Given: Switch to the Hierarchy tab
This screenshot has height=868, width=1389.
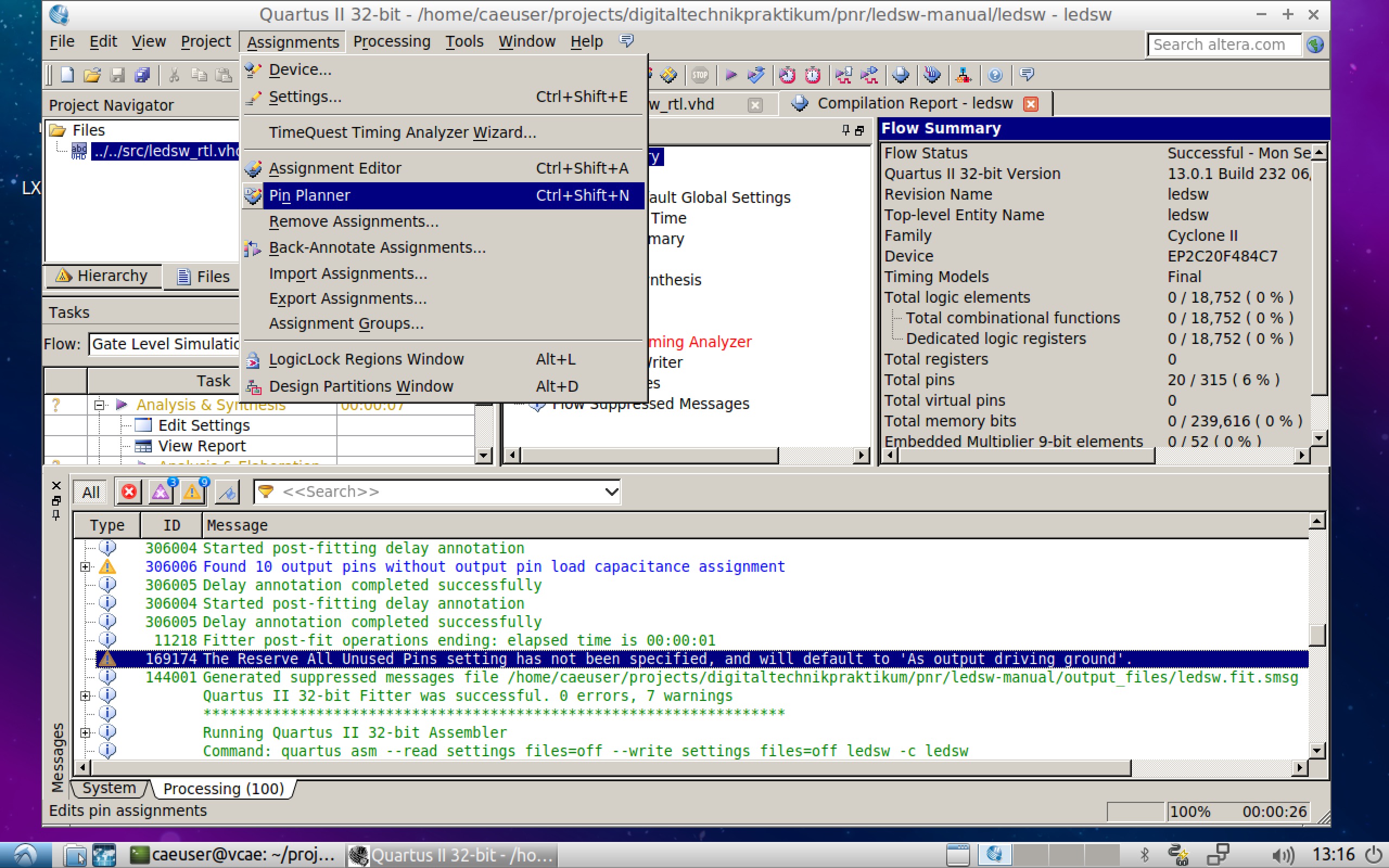Looking at the screenshot, I should tap(103, 276).
